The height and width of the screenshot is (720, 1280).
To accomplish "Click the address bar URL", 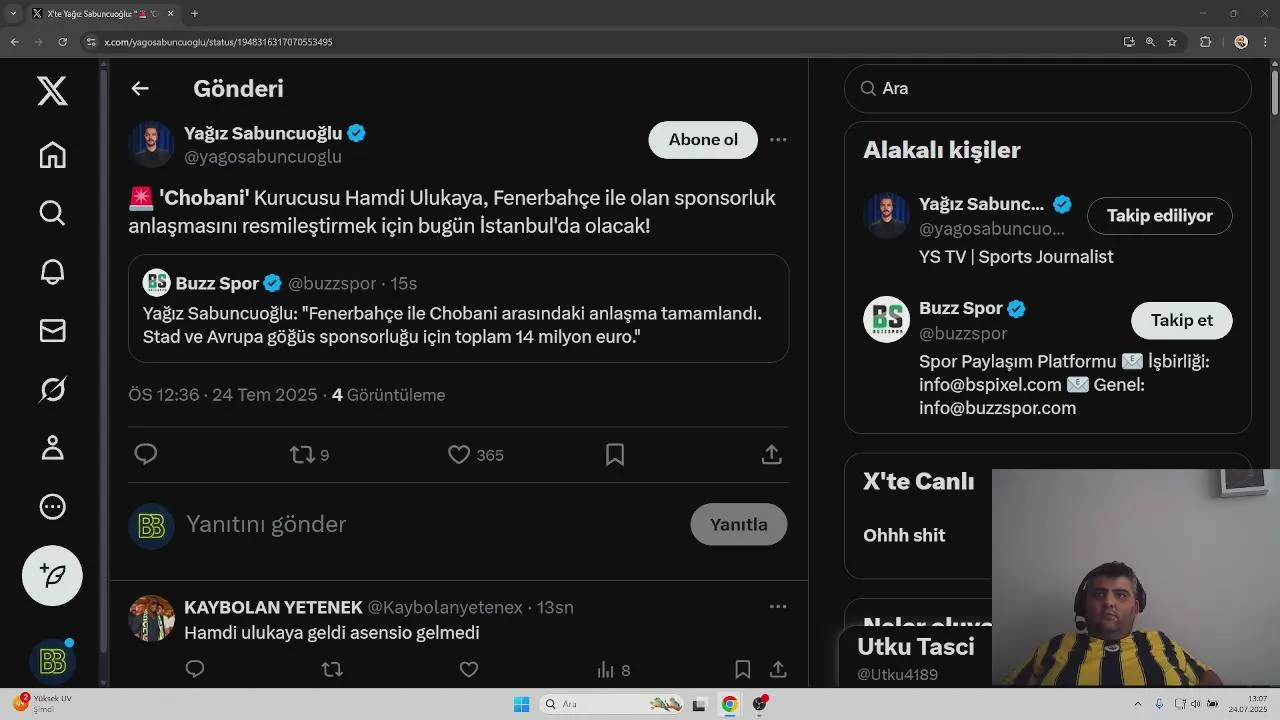I will 218,42.
